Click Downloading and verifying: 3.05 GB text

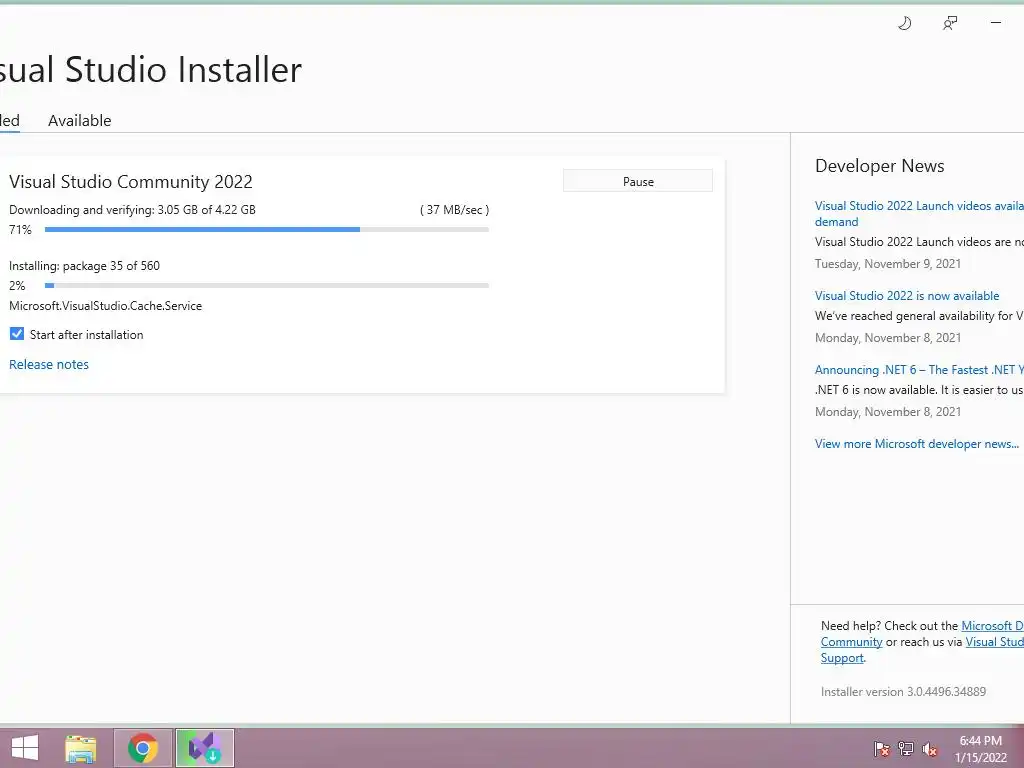133,210
